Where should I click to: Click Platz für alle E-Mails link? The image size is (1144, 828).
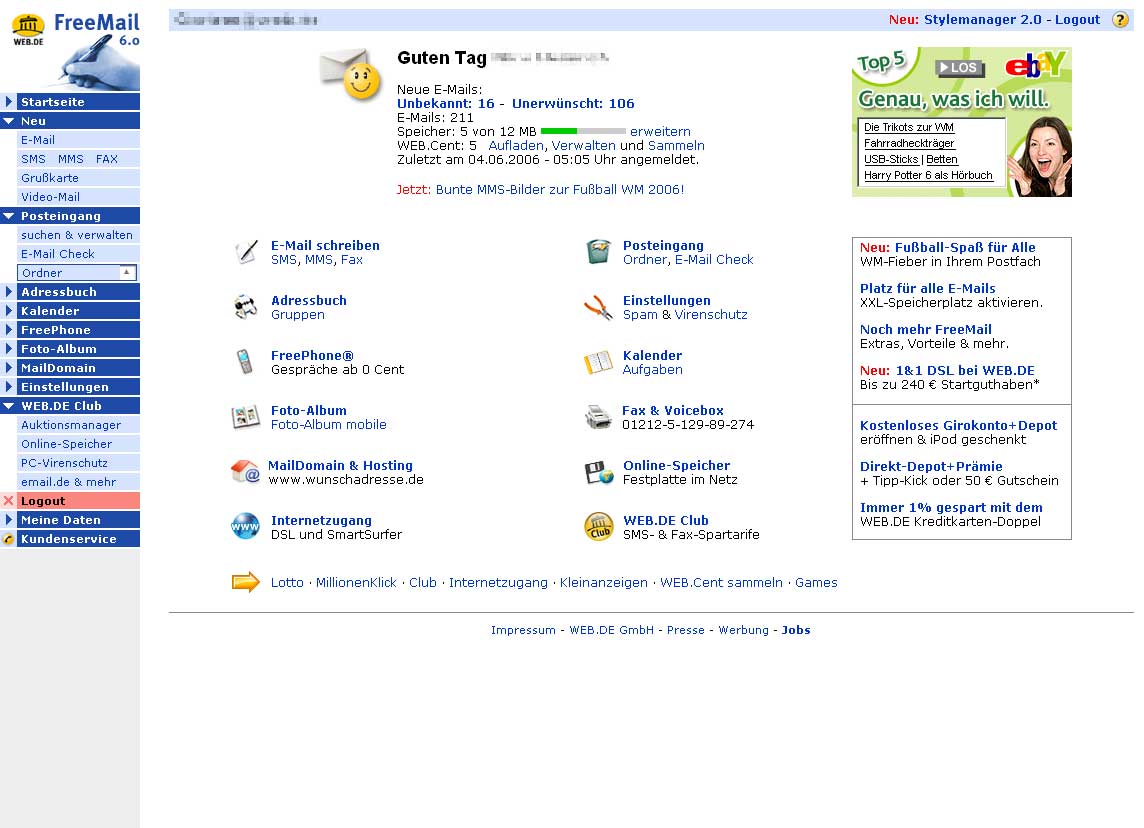(x=927, y=288)
